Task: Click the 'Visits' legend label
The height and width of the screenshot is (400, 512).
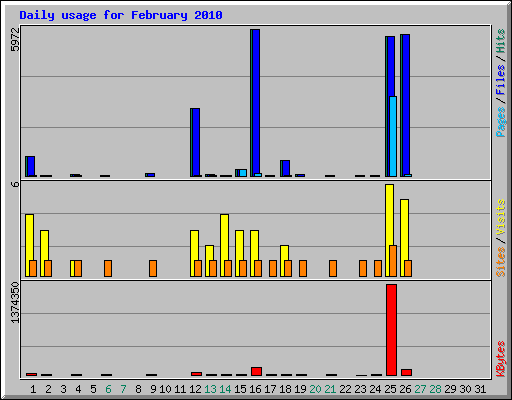Action: click(501, 218)
